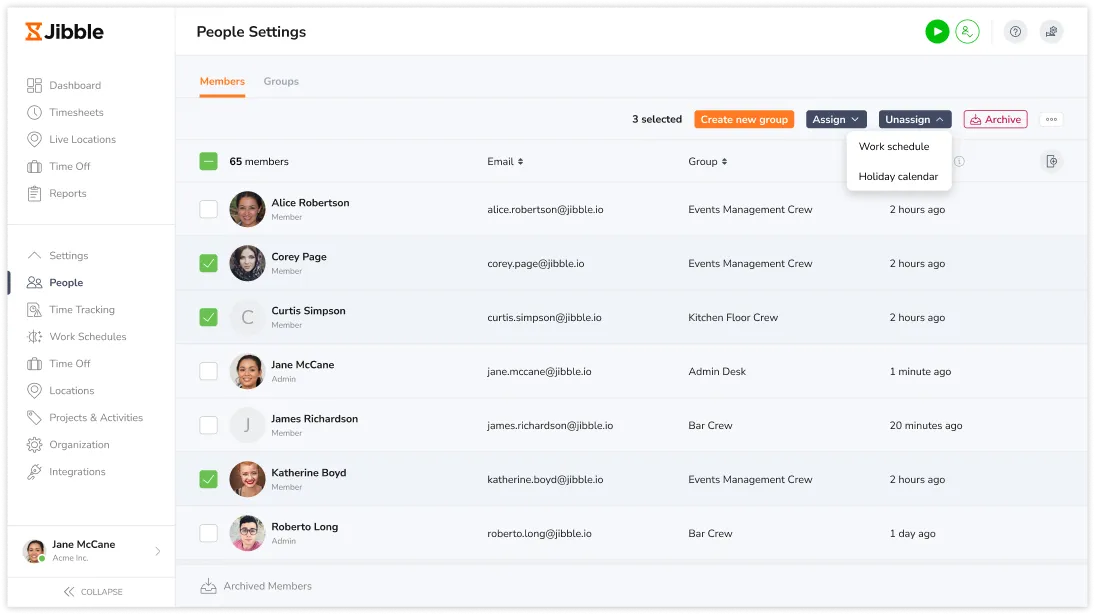
Task: Collapse the Unassign dropdown
Action: coord(914,120)
